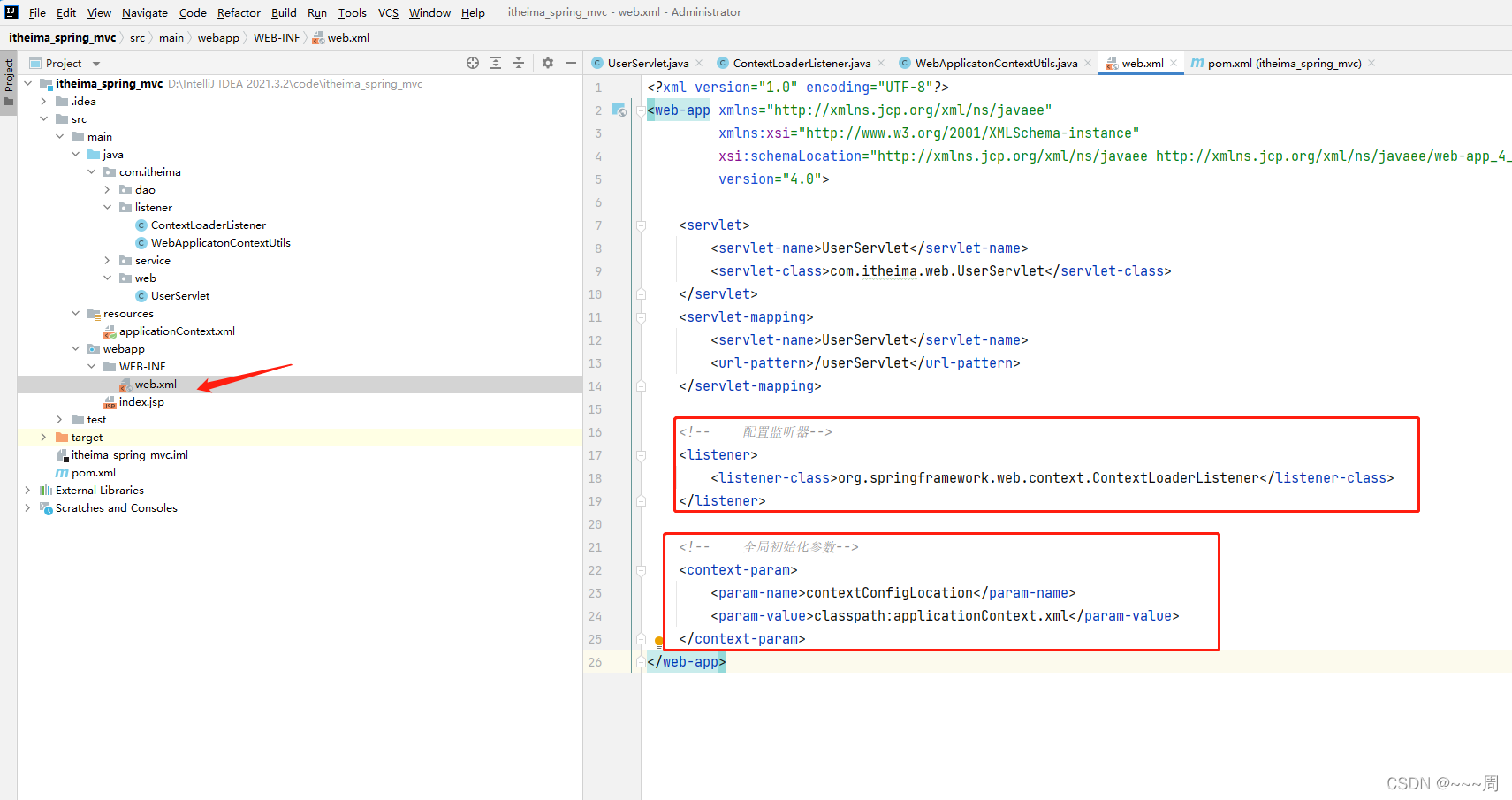
Task: Collapse the itheima_spring_mvc project root node
Action: (x=27, y=83)
